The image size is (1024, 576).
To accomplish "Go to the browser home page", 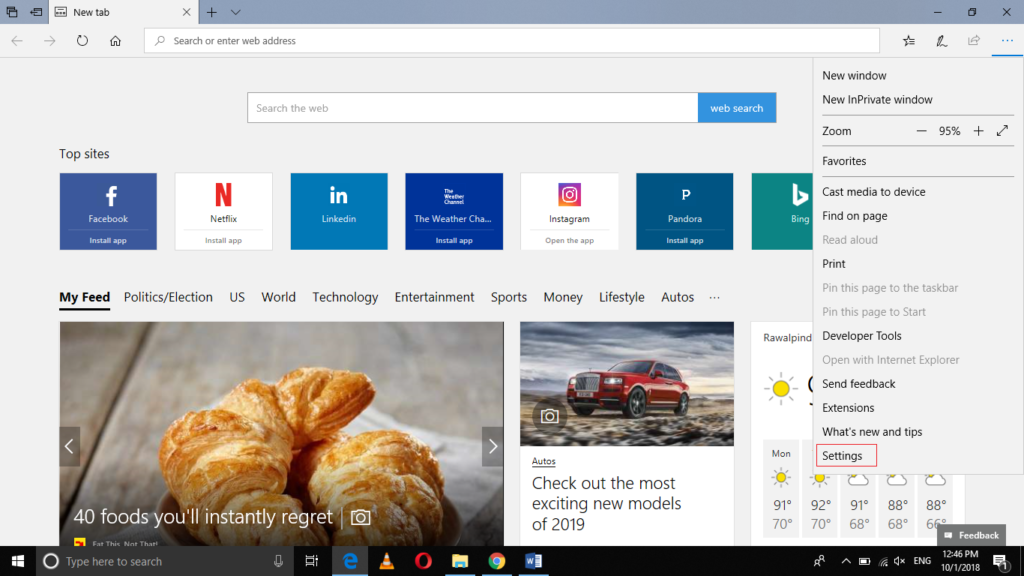I will pyautogui.click(x=114, y=40).
